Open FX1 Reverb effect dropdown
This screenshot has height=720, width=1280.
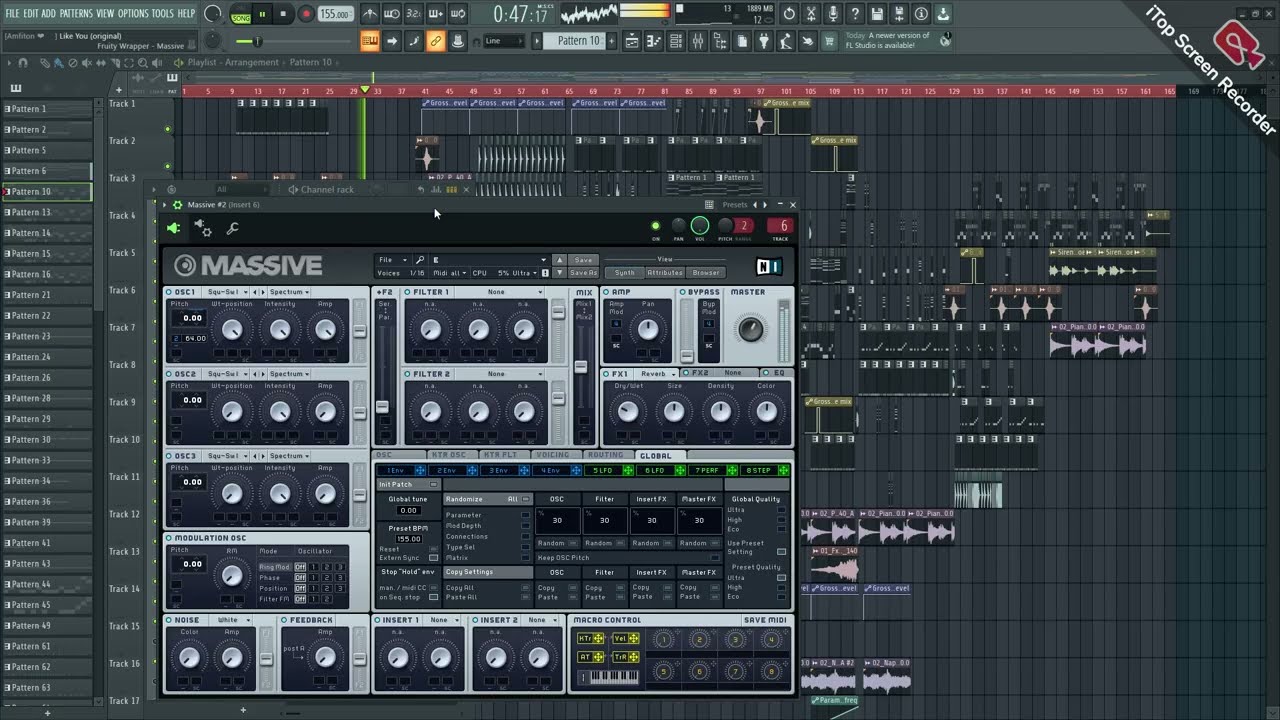click(x=657, y=373)
